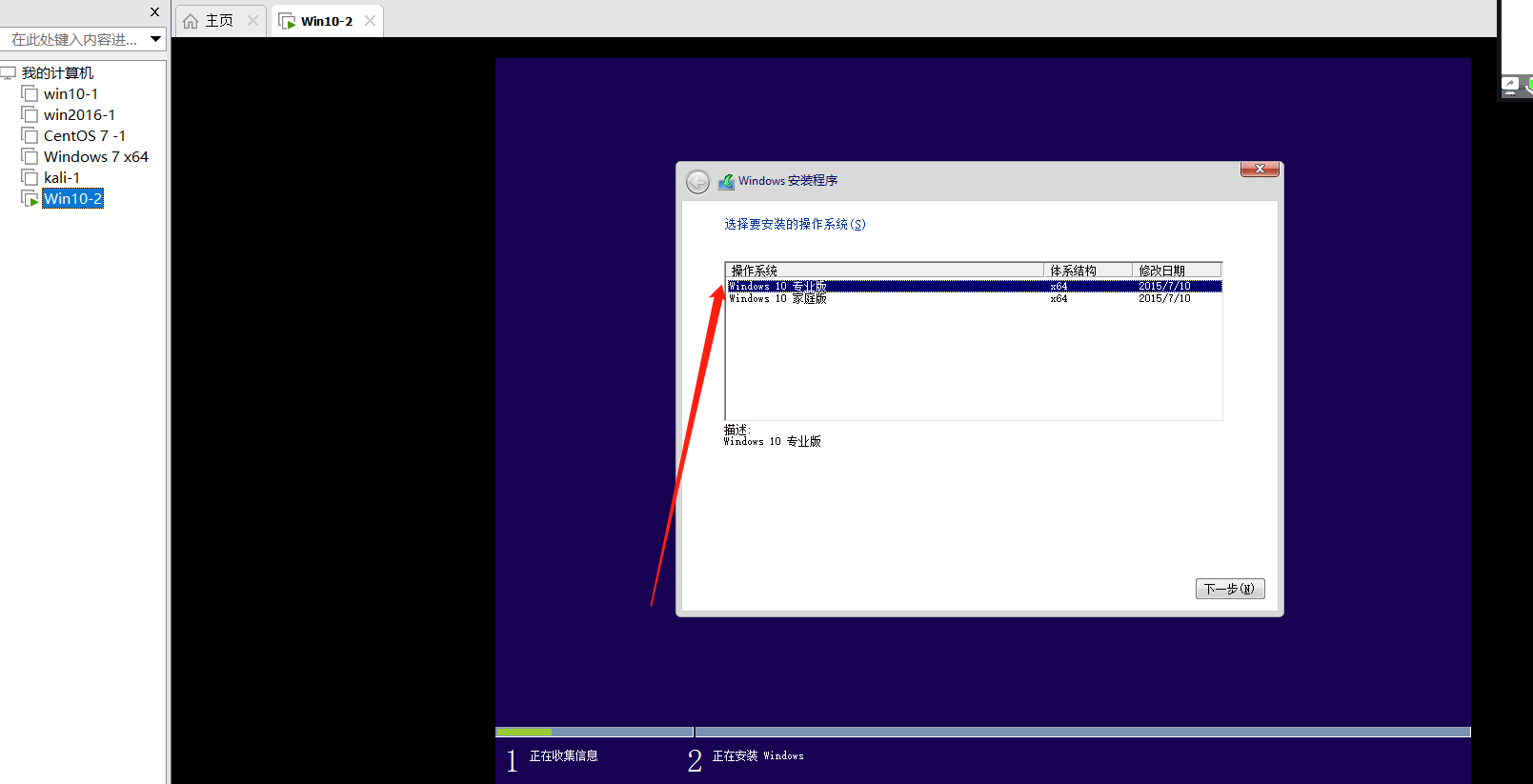The image size is (1533, 784).
Task: Select Windows 7 x64 virtual machine
Action: point(96,156)
